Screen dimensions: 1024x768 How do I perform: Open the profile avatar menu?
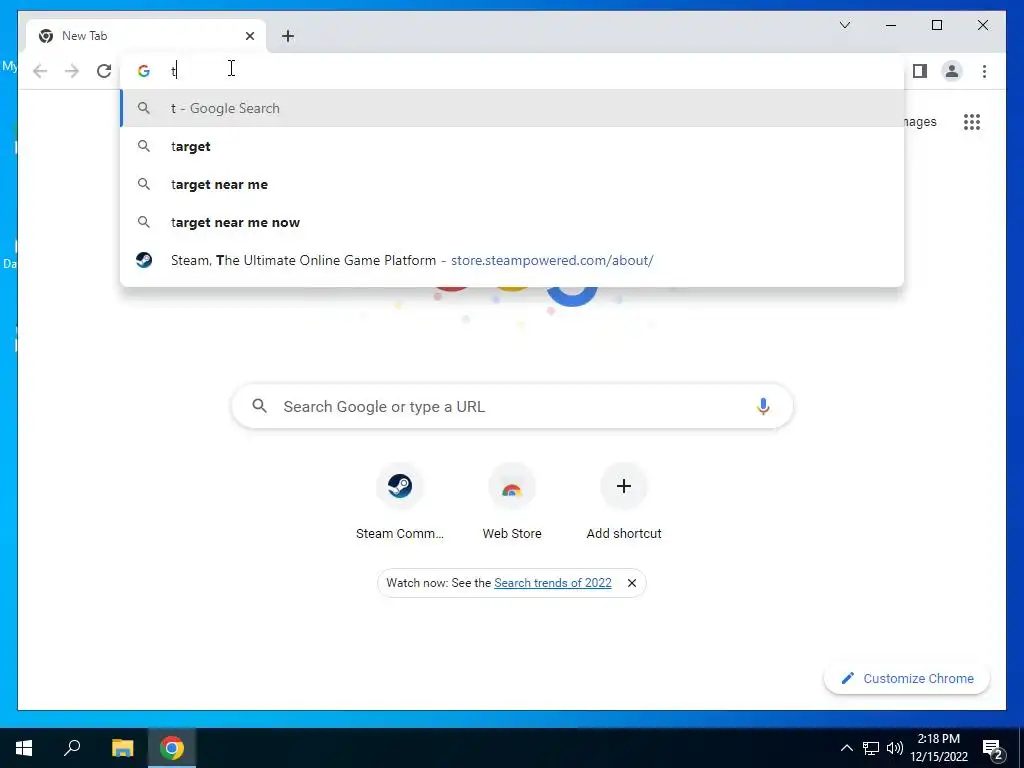[952, 71]
